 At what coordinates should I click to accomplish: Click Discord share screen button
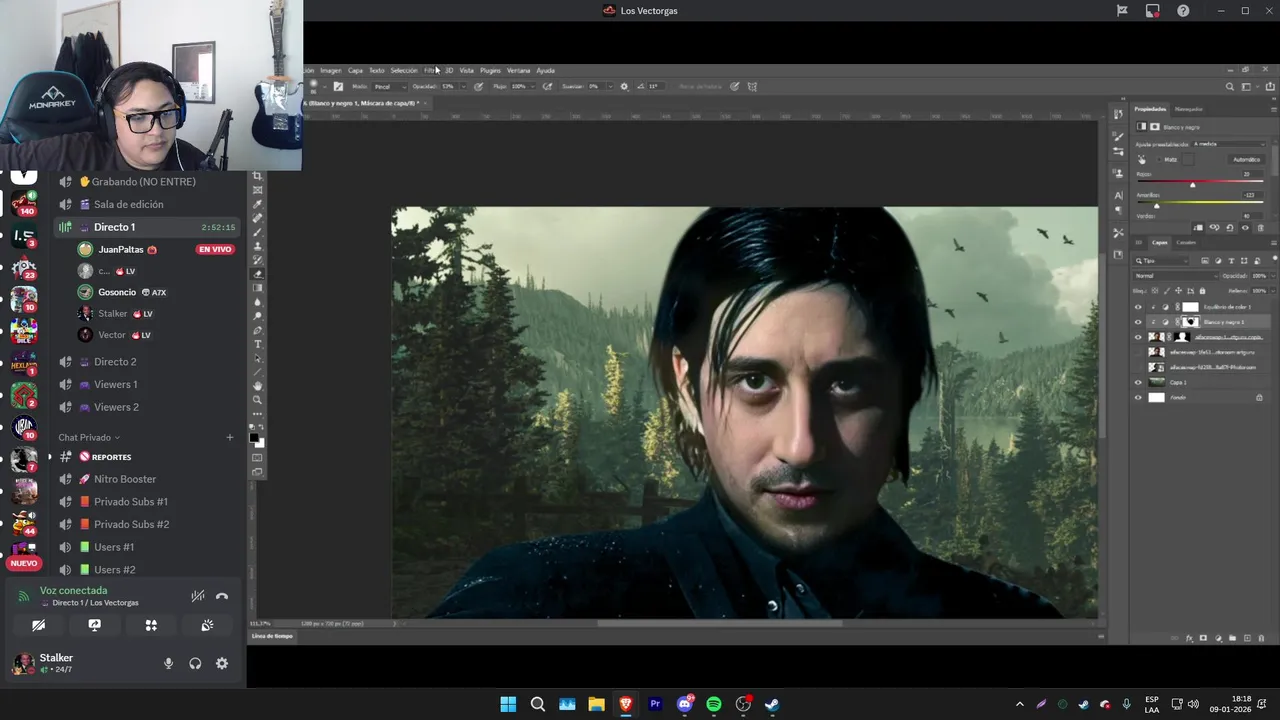[94, 625]
